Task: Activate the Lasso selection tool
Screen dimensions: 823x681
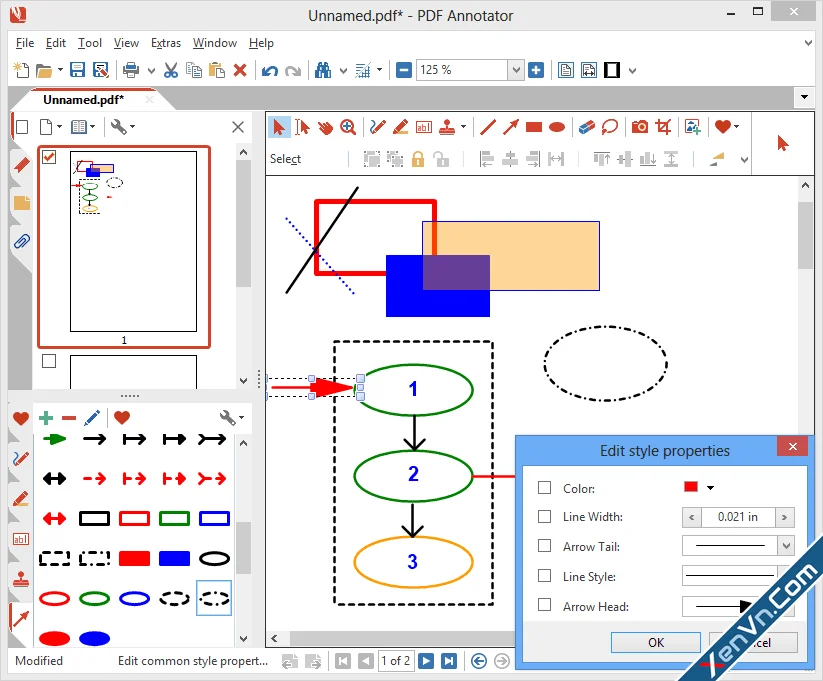Action: 609,127
